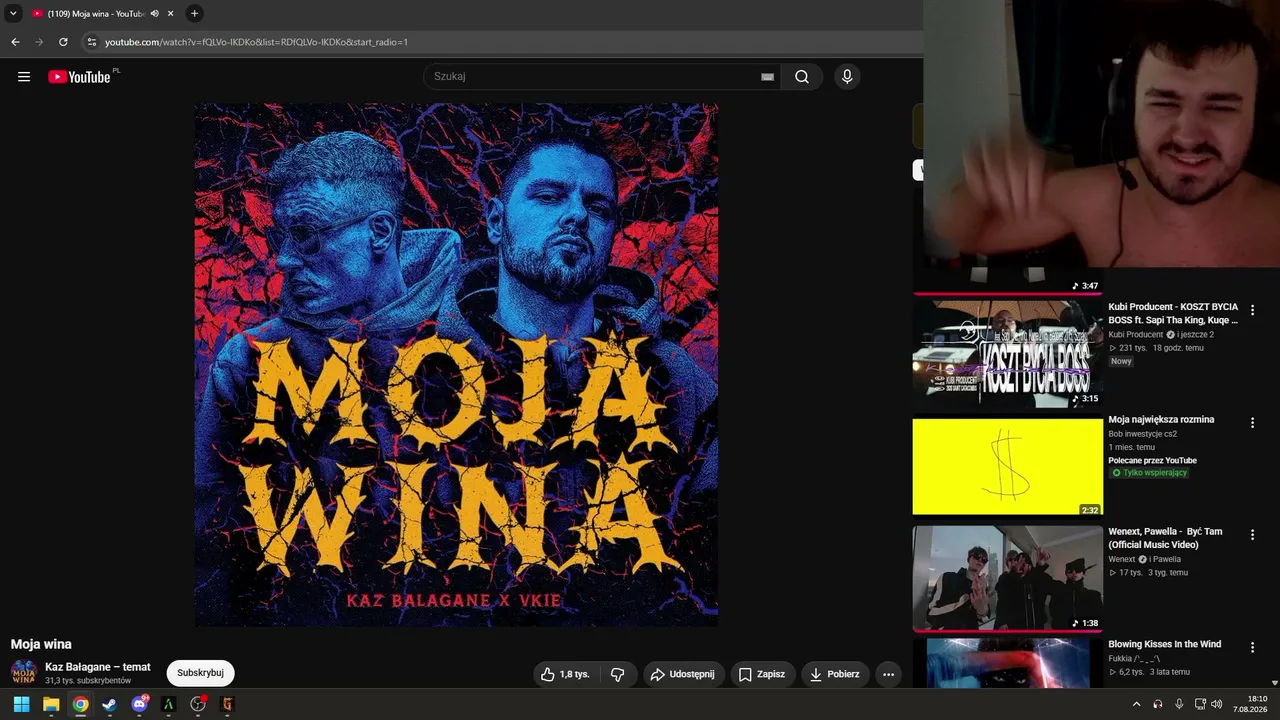Open the green A app on the taskbar
Screen dimensions: 1280x720
[x=168, y=704]
